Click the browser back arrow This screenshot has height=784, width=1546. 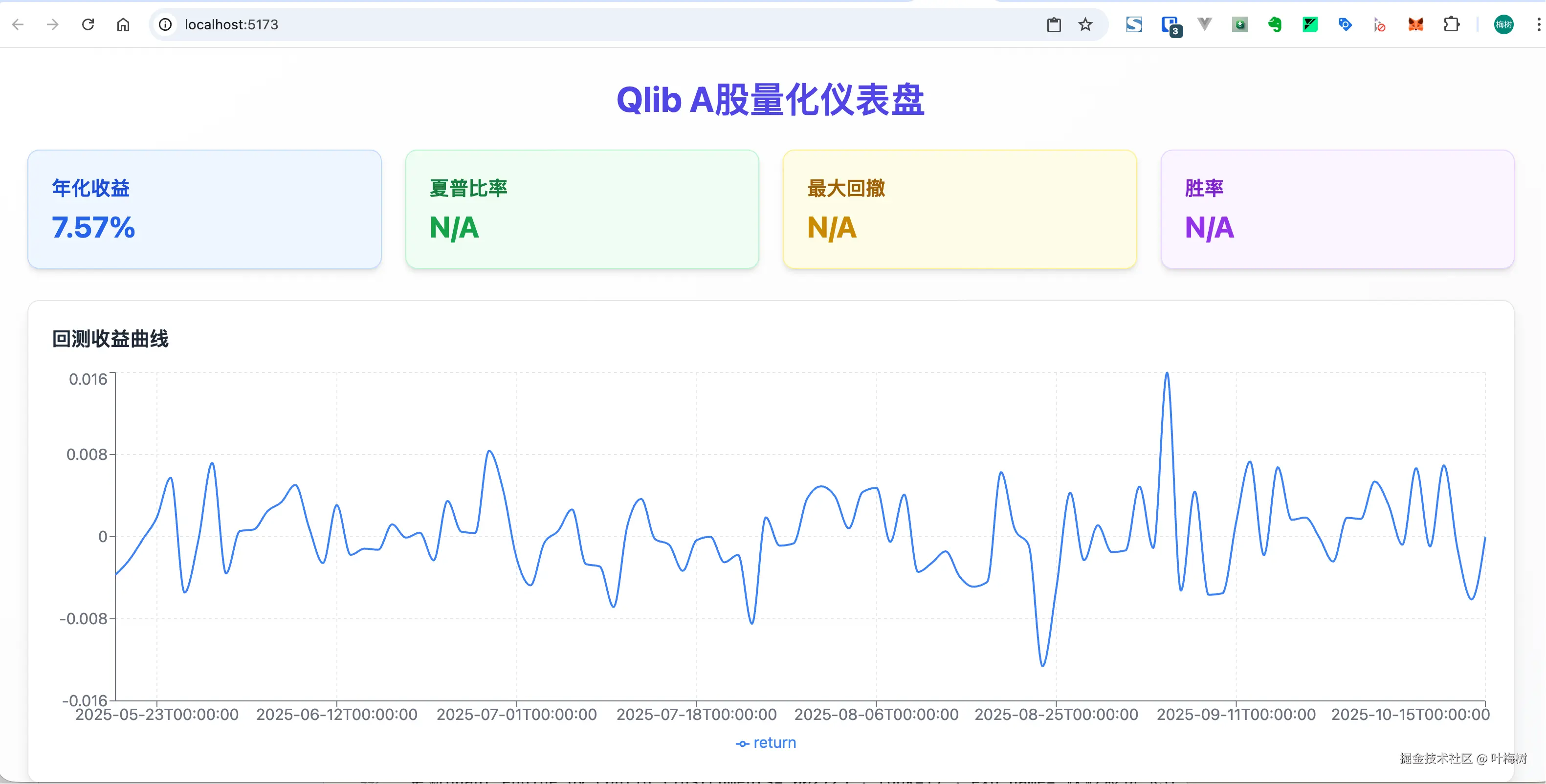[x=18, y=24]
